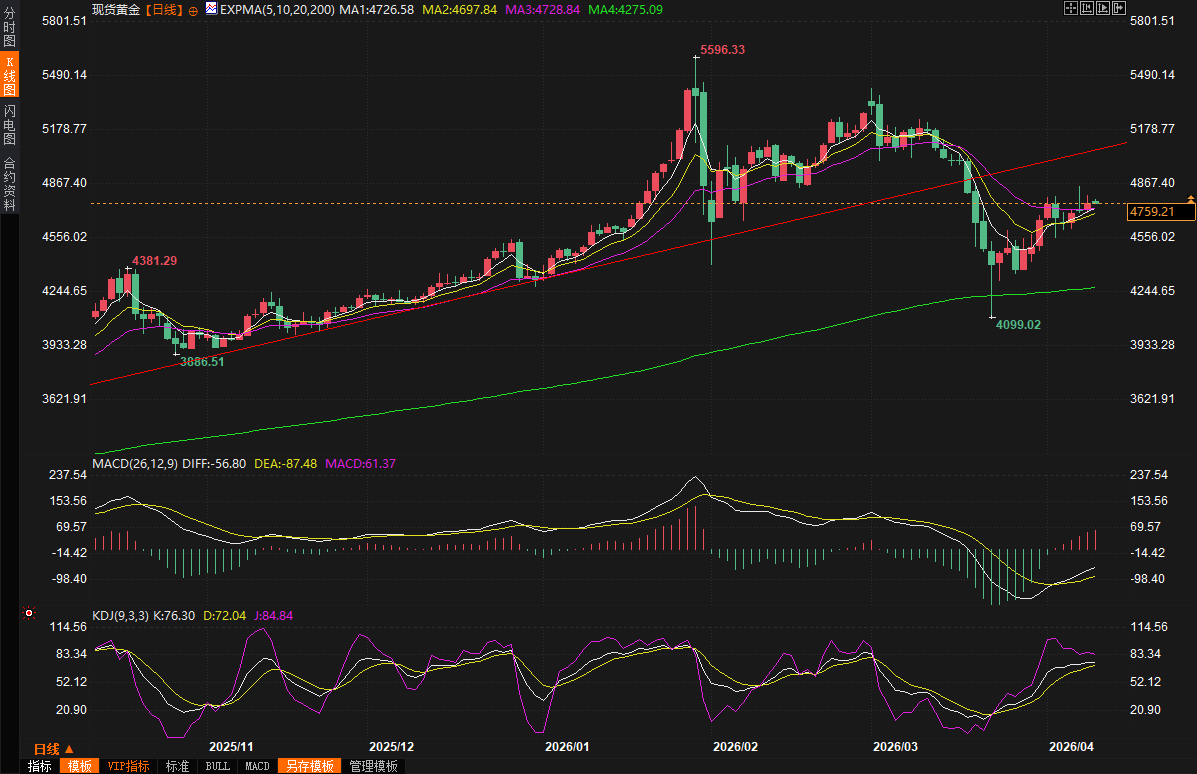Screen dimensions: 1197x774
Task: Click the orange price alert marker at right edge
Action: pos(1191,200)
